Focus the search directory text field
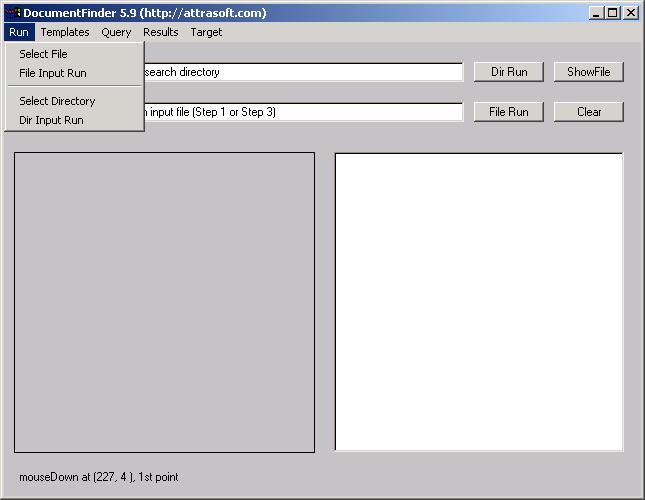This screenshot has width=645, height=500. (x=300, y=72)
